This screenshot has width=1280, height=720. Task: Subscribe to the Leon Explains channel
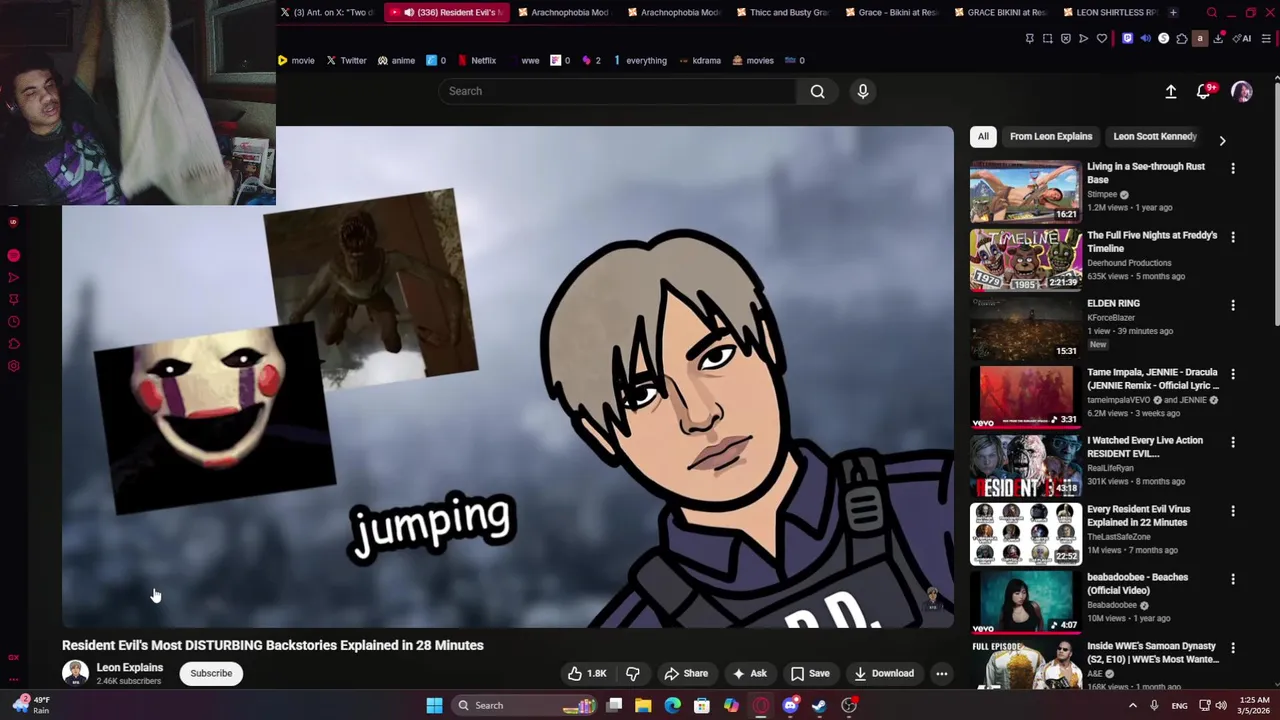point(211,673)
